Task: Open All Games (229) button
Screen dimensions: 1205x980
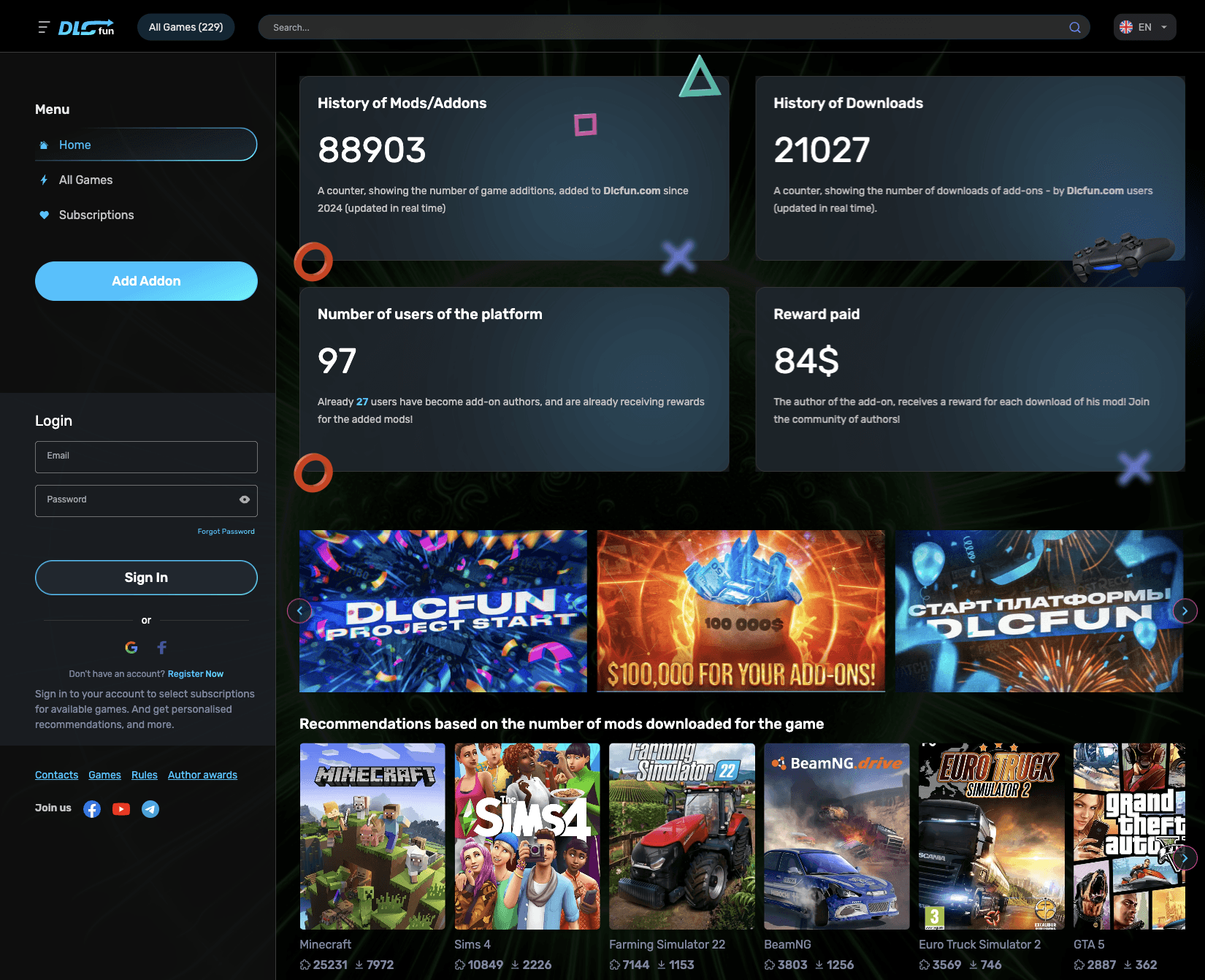Action: coord(185,27)
